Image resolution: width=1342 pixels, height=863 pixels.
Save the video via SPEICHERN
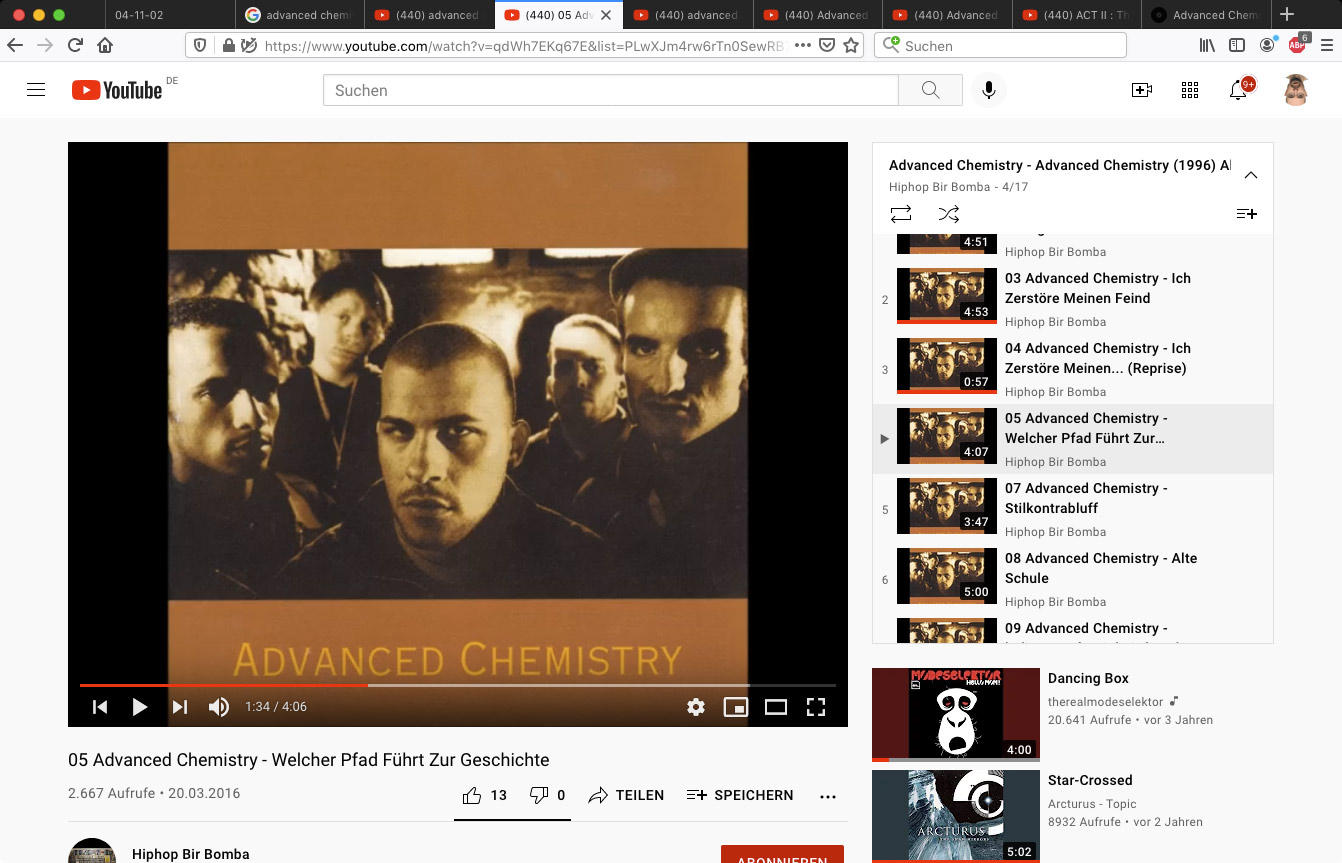[740, 795]
